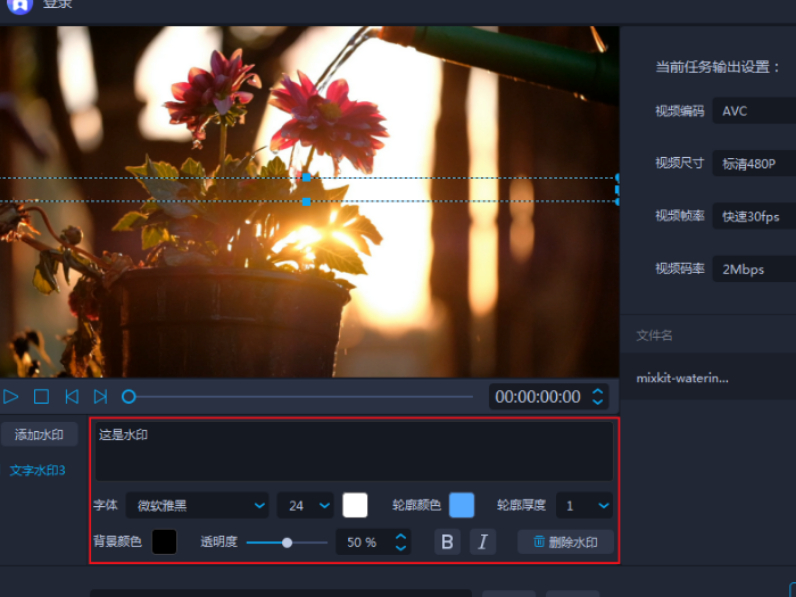The height and width of the screenshot is (597, 796).
Task: Open the 微软雅黑 font dropdown
Action: pos(197,506)
